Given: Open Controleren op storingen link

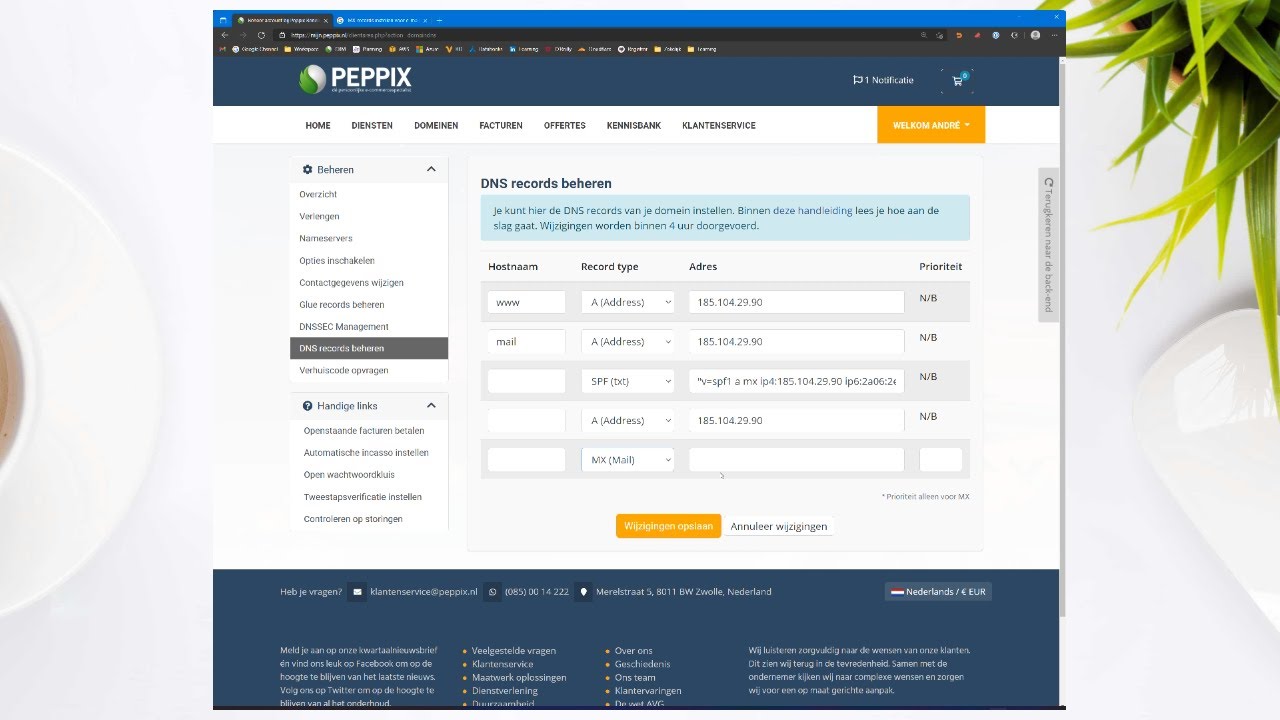Looking at the screenshot, I should pyautogui.click(x=353, y=519).
